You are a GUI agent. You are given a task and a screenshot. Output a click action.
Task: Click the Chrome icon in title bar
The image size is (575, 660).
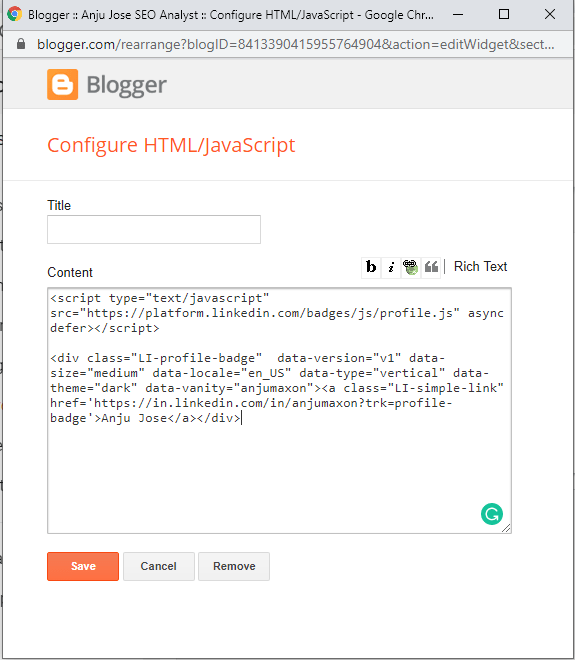[15, 14]
